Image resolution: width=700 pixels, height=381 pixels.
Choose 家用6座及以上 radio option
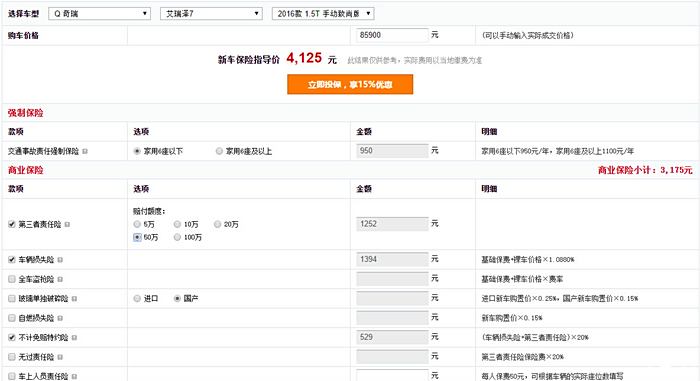219,151
